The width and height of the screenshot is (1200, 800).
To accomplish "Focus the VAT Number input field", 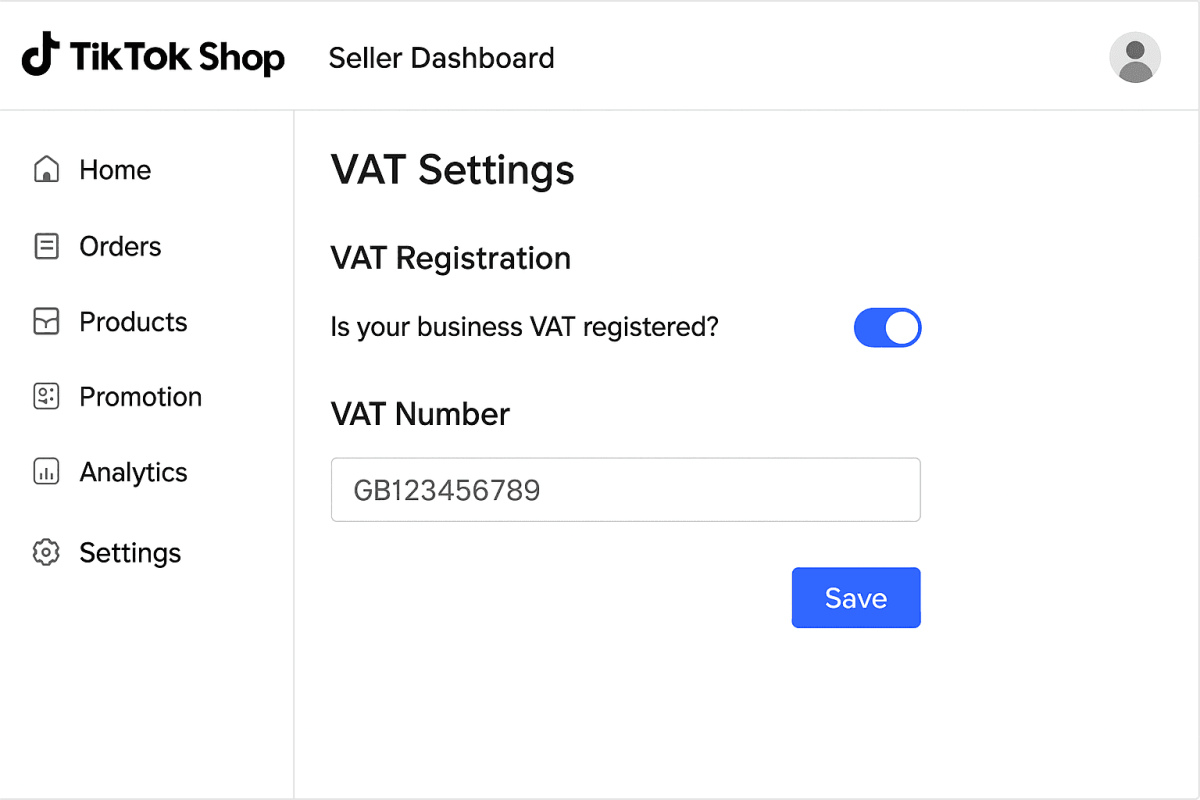I will (x=625, y=490).
